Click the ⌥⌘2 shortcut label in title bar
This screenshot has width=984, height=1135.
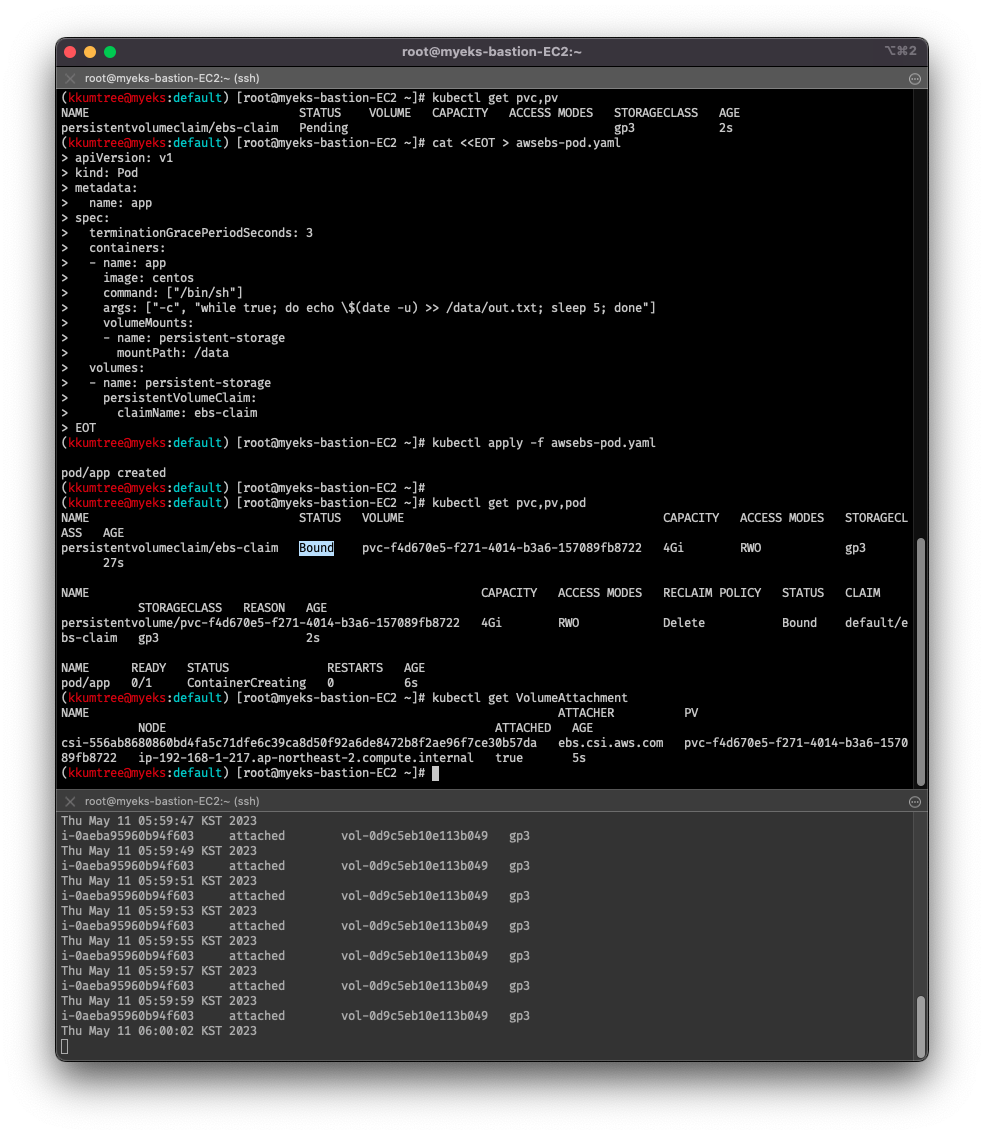point(900,51)
